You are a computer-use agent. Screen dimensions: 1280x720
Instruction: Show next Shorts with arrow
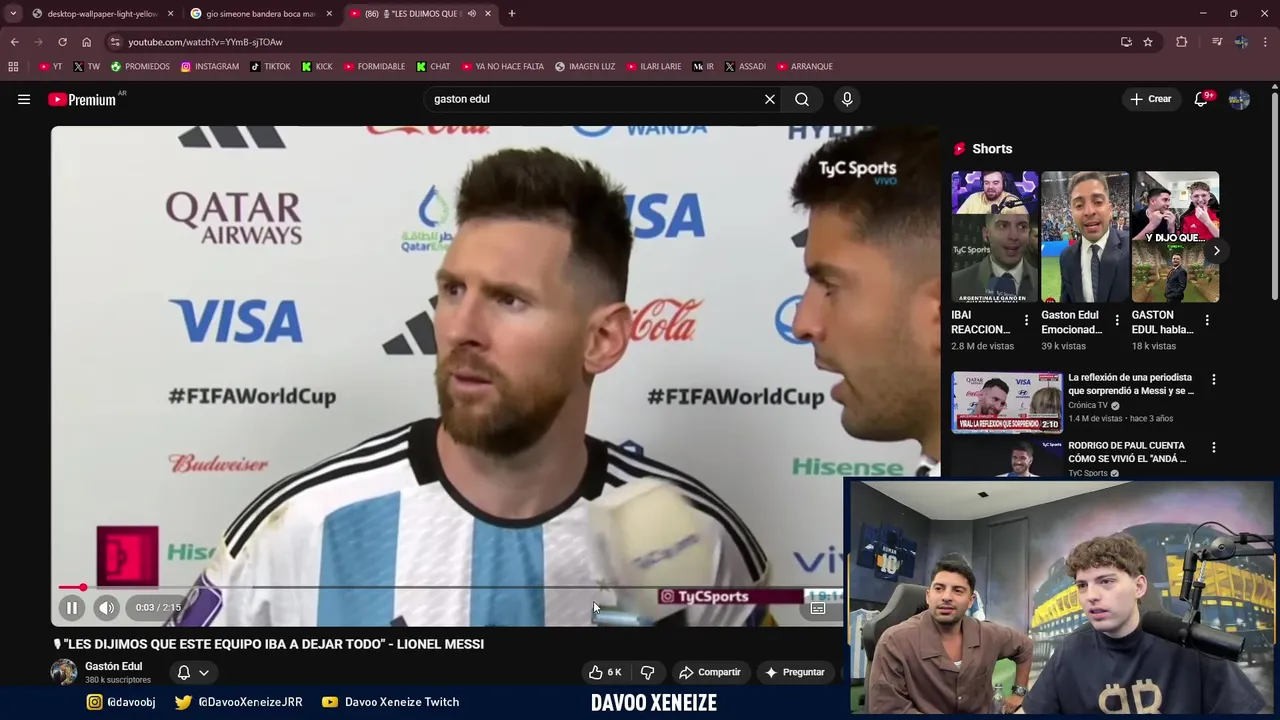[1216, 250]
